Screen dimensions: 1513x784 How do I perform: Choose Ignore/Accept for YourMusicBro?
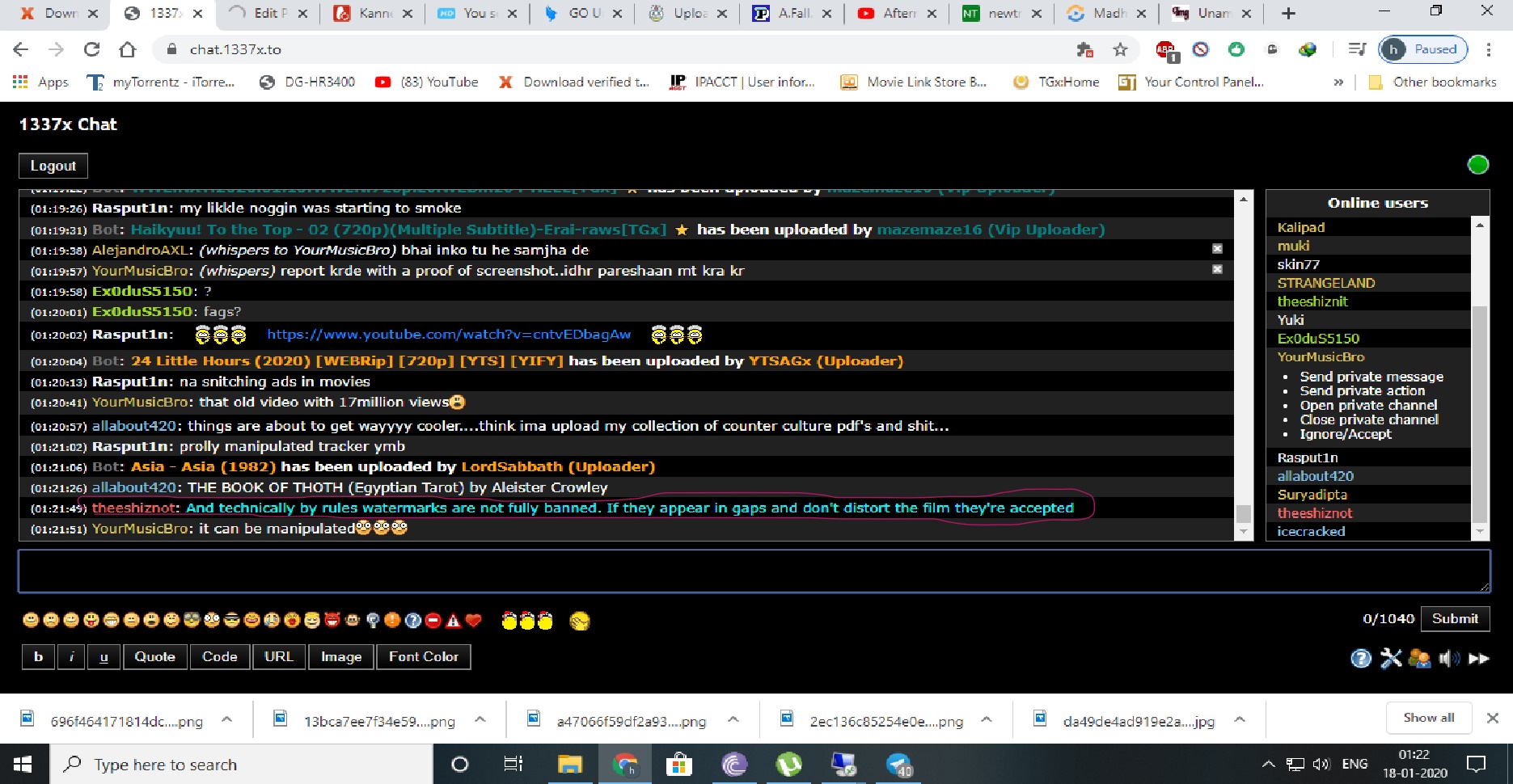pos(1345,434)
